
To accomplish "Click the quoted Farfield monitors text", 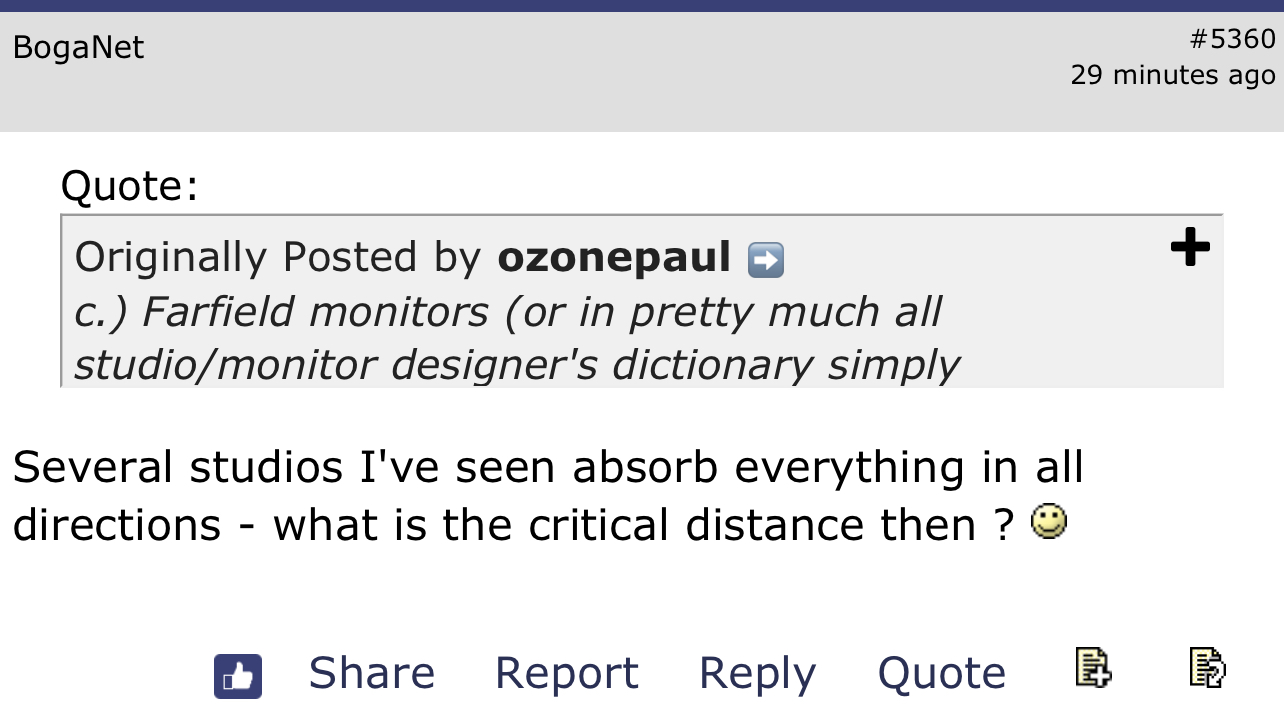I will (x=507, y=312).
